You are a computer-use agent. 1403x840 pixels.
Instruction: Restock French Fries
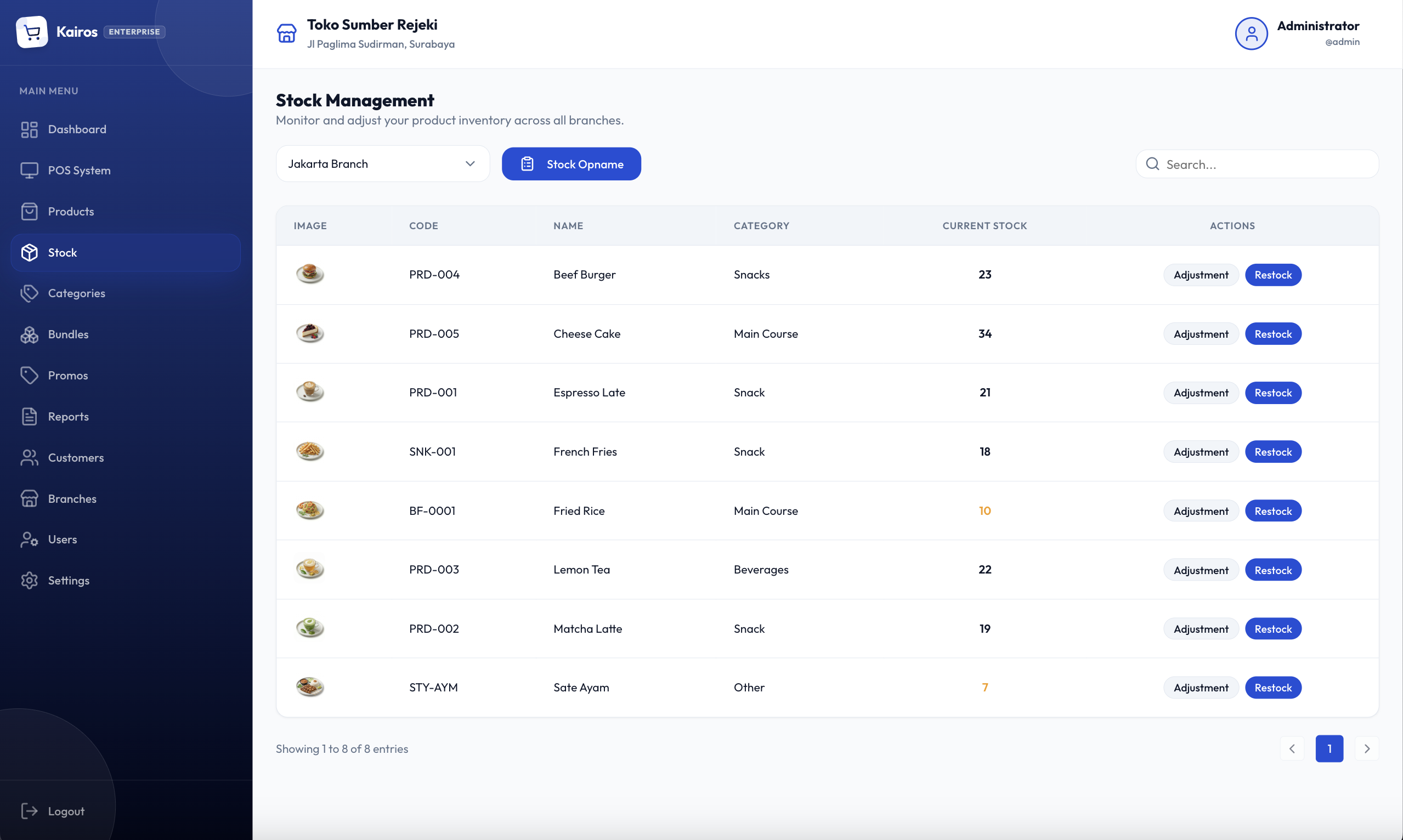click(x=1273, y=452)
